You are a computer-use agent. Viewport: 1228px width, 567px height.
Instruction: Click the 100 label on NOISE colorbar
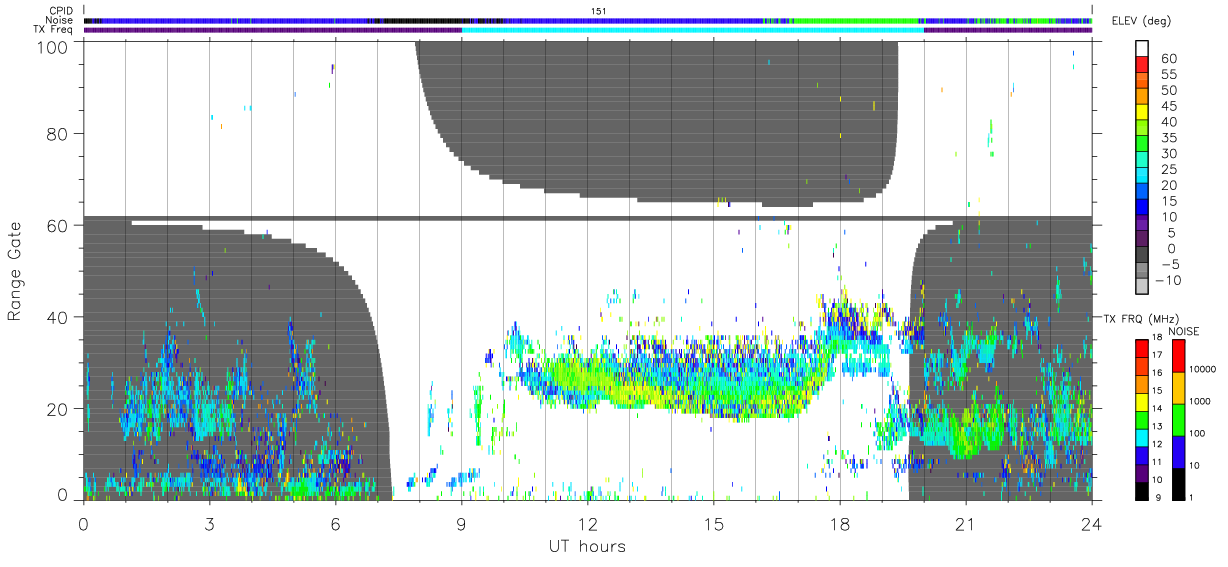pyautogui.click(x=1195, y=434)
